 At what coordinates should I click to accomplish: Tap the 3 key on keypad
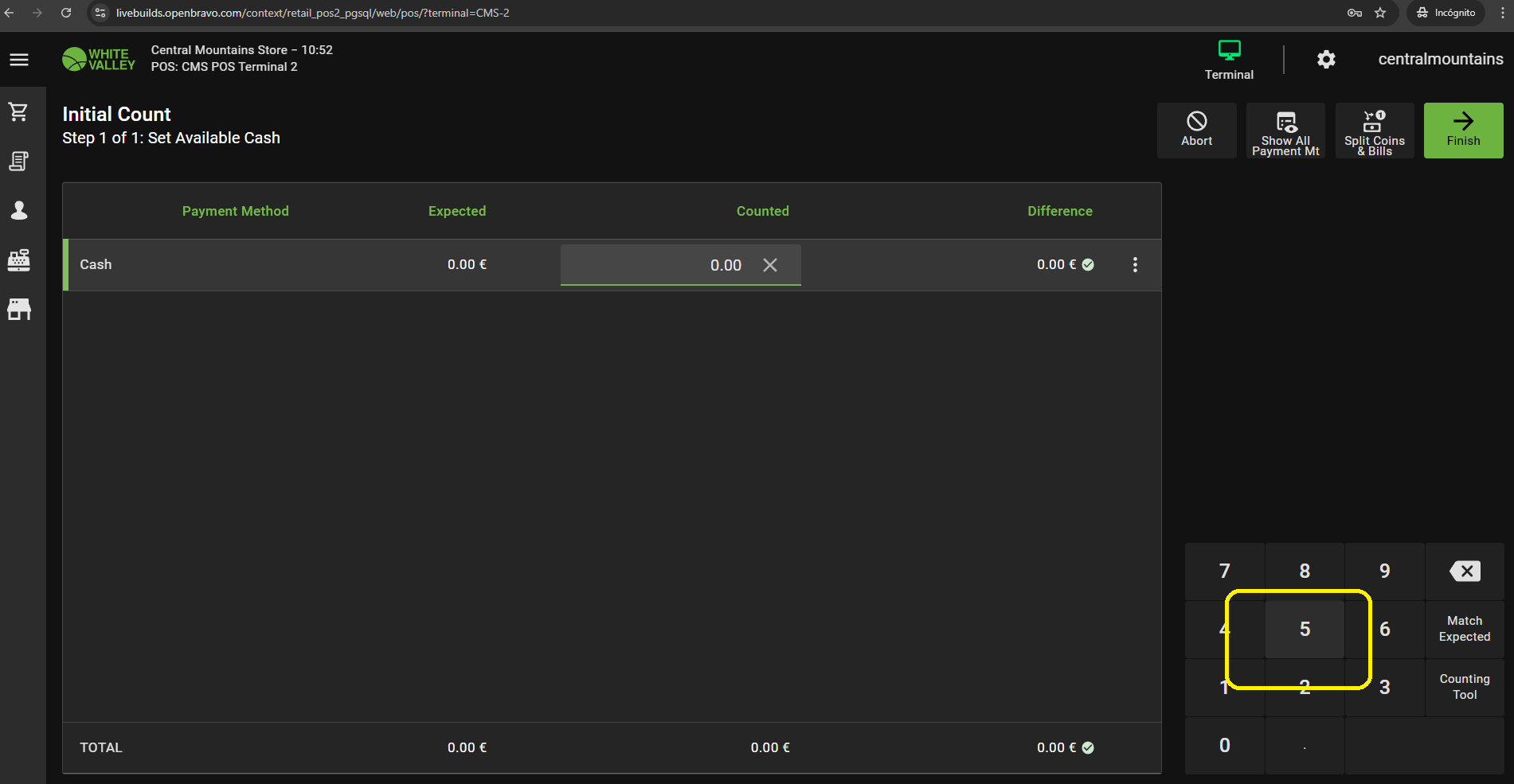coord(1385,687)
